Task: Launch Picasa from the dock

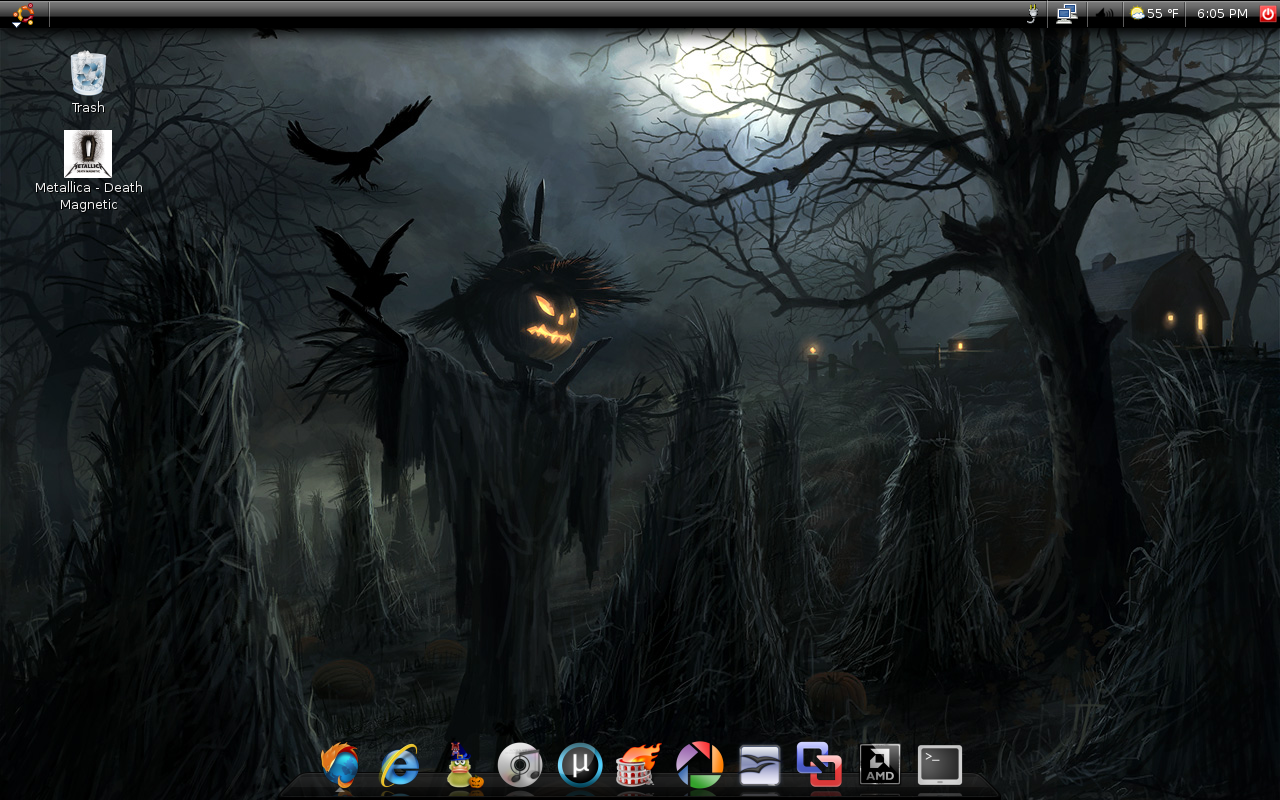Action: [699, 766]
